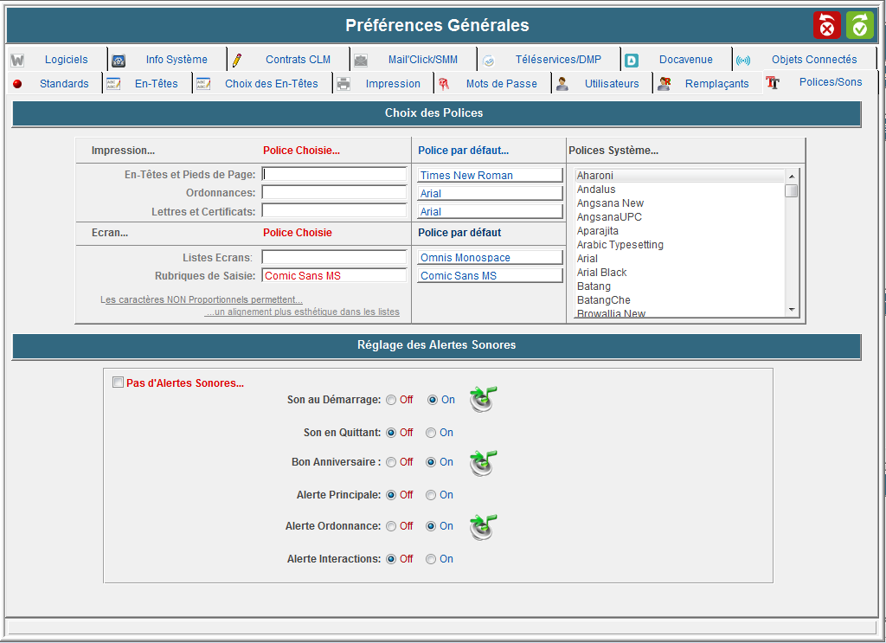Viewport: 886px width, 643px height.
Task: Play the Son au Démarrage sound icon
Action: click(x=484, y=400)
